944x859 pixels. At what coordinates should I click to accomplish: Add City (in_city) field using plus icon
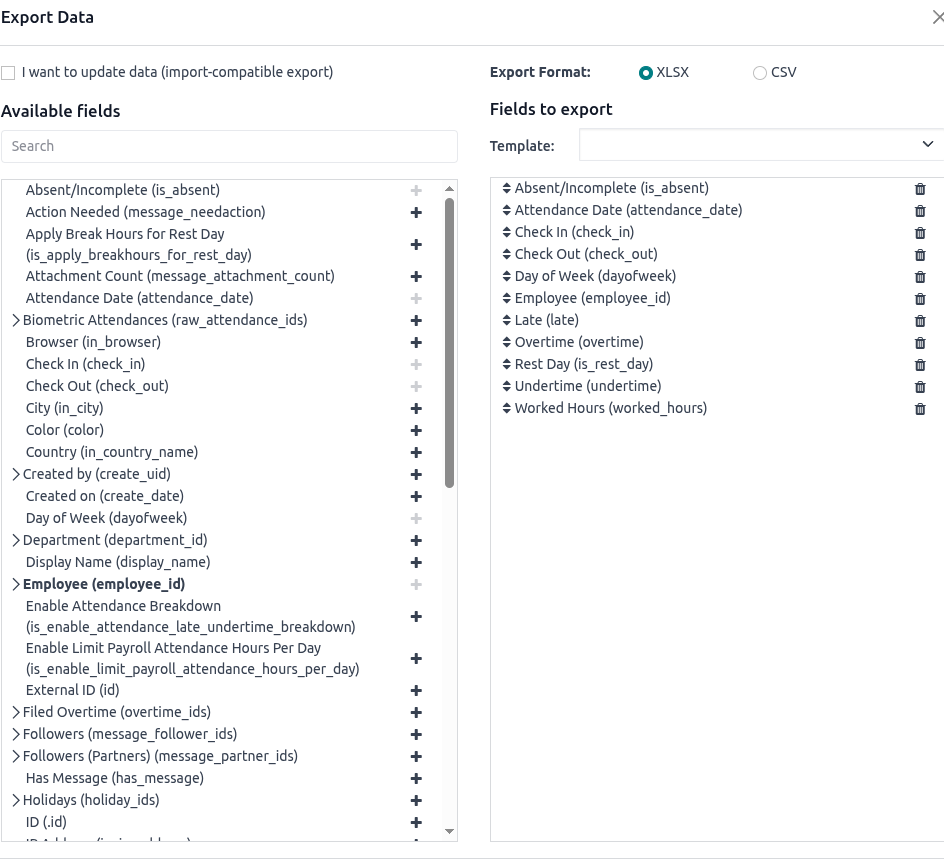tap(416, 408)
